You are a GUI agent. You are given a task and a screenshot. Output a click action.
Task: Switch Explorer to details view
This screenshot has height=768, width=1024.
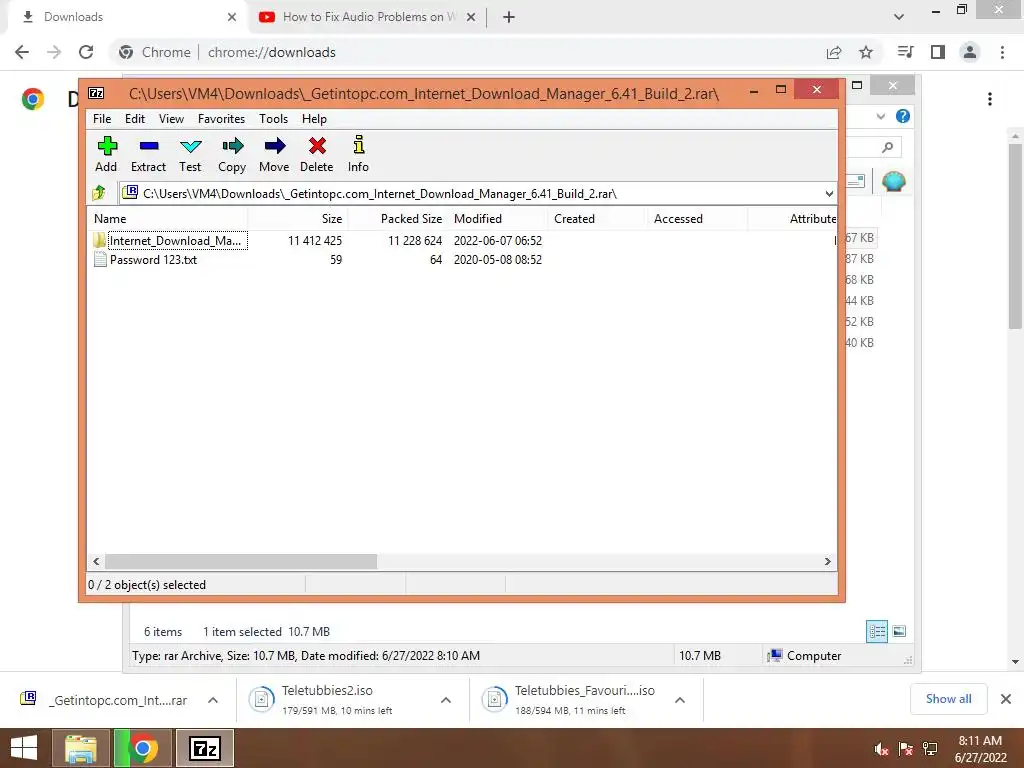coord(877,632)
